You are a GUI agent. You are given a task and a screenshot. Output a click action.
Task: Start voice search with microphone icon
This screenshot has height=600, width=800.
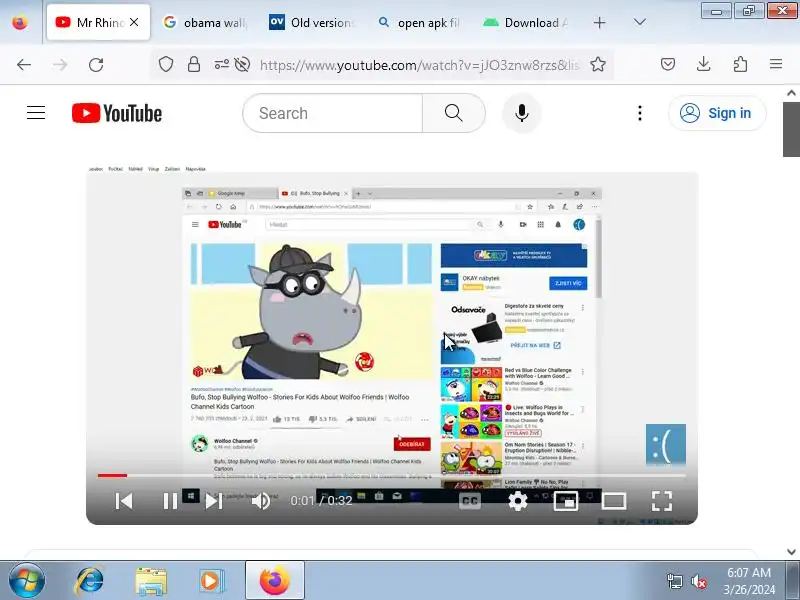pyautogui.click(x=521, y=113)
